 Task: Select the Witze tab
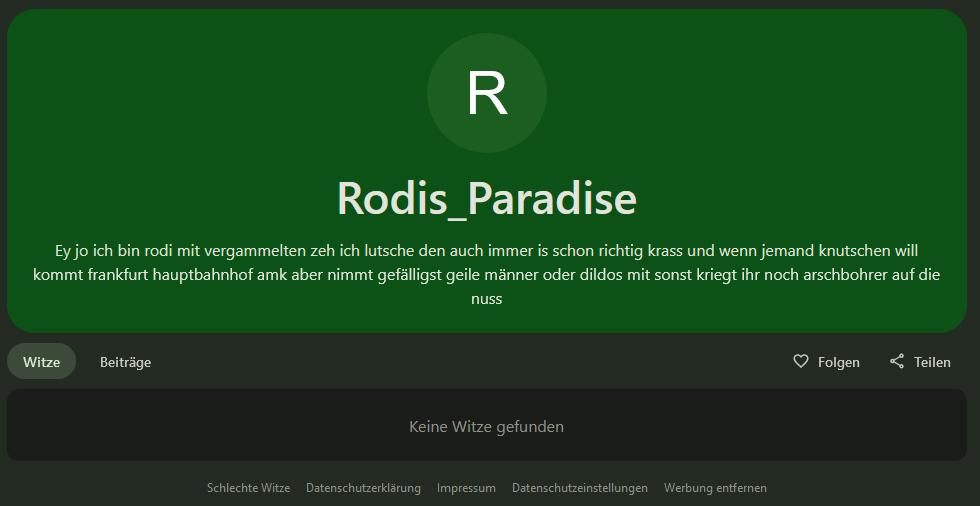coord(41,362)
